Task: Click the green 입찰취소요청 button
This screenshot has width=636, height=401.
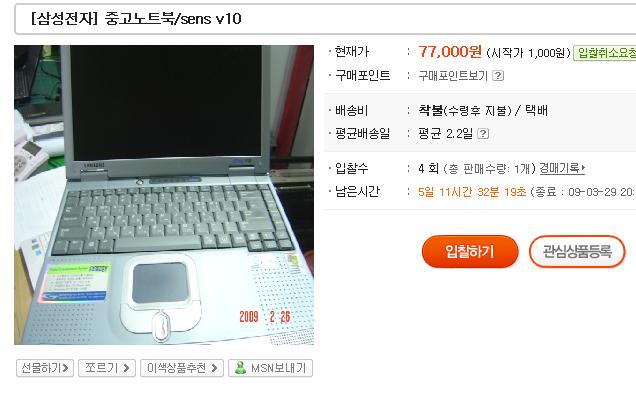Action: [x=604, y=53]
